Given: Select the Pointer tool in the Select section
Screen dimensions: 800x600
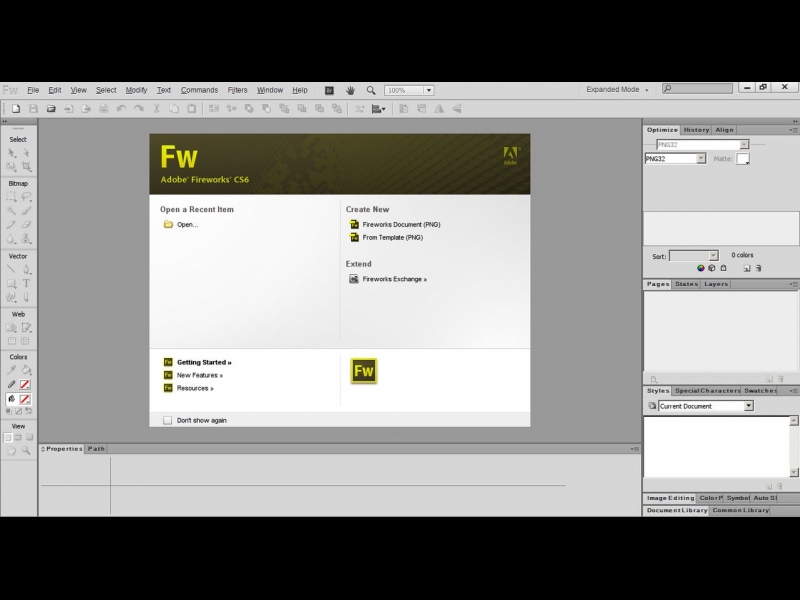Looking at the screenshot, I should tap(12, 153).
